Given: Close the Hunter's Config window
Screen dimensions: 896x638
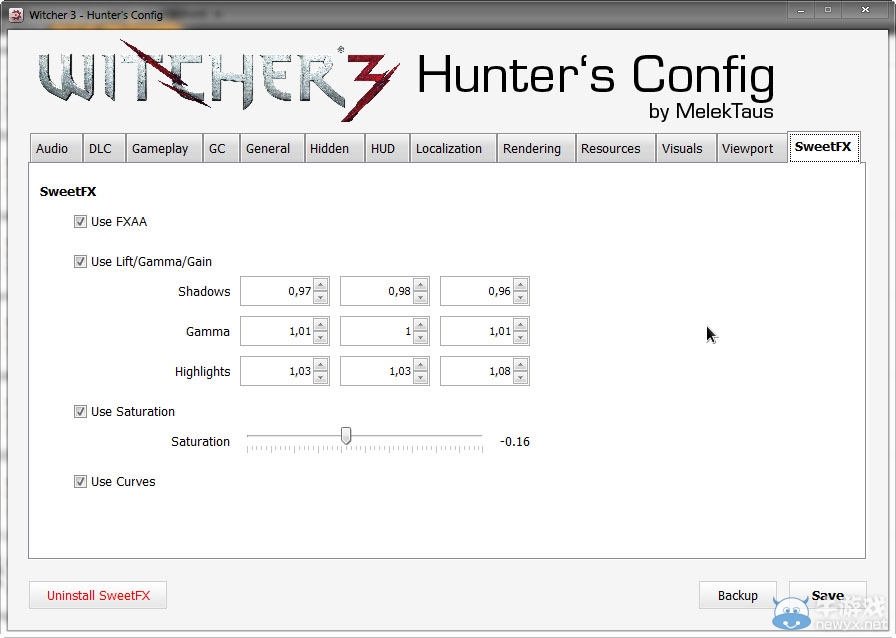Looking at the screenshot, I should coord(865,10).
